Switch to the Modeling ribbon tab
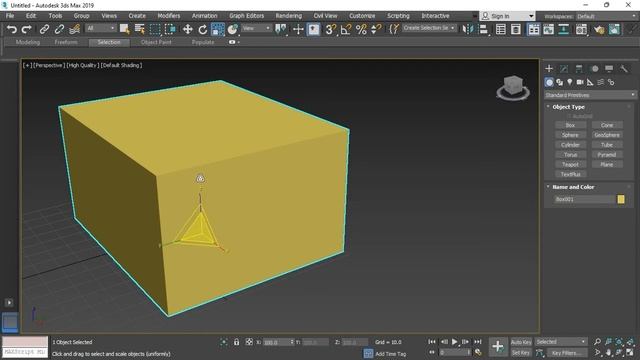 click(x=27, y=42)
